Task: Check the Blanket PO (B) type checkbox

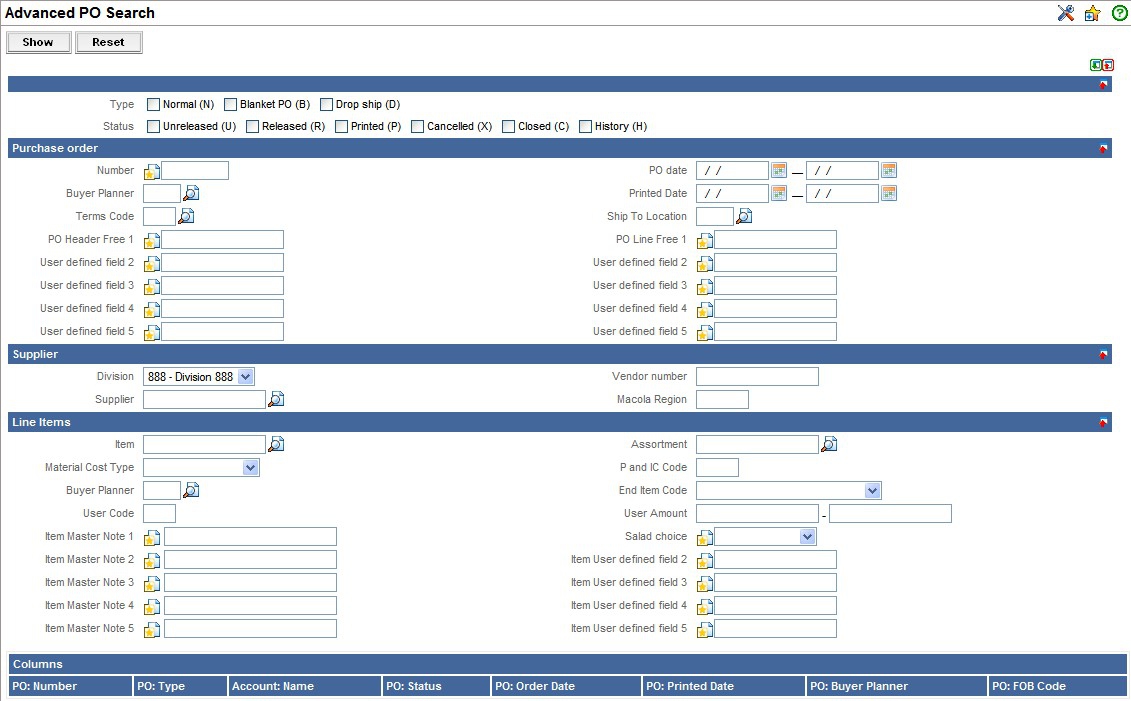Action: [x=231, y=104]
